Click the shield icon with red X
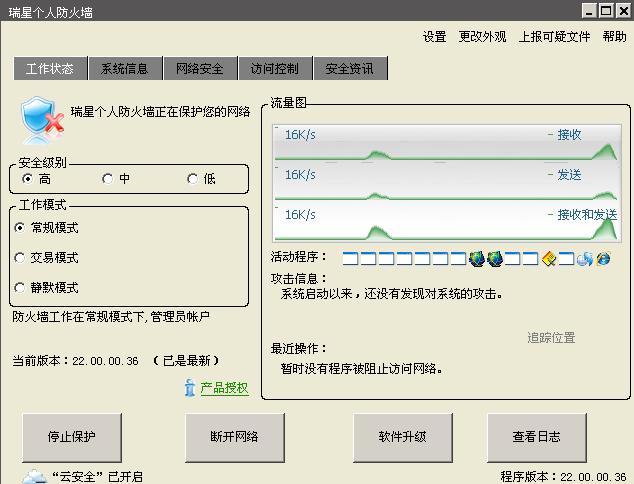 42,120
